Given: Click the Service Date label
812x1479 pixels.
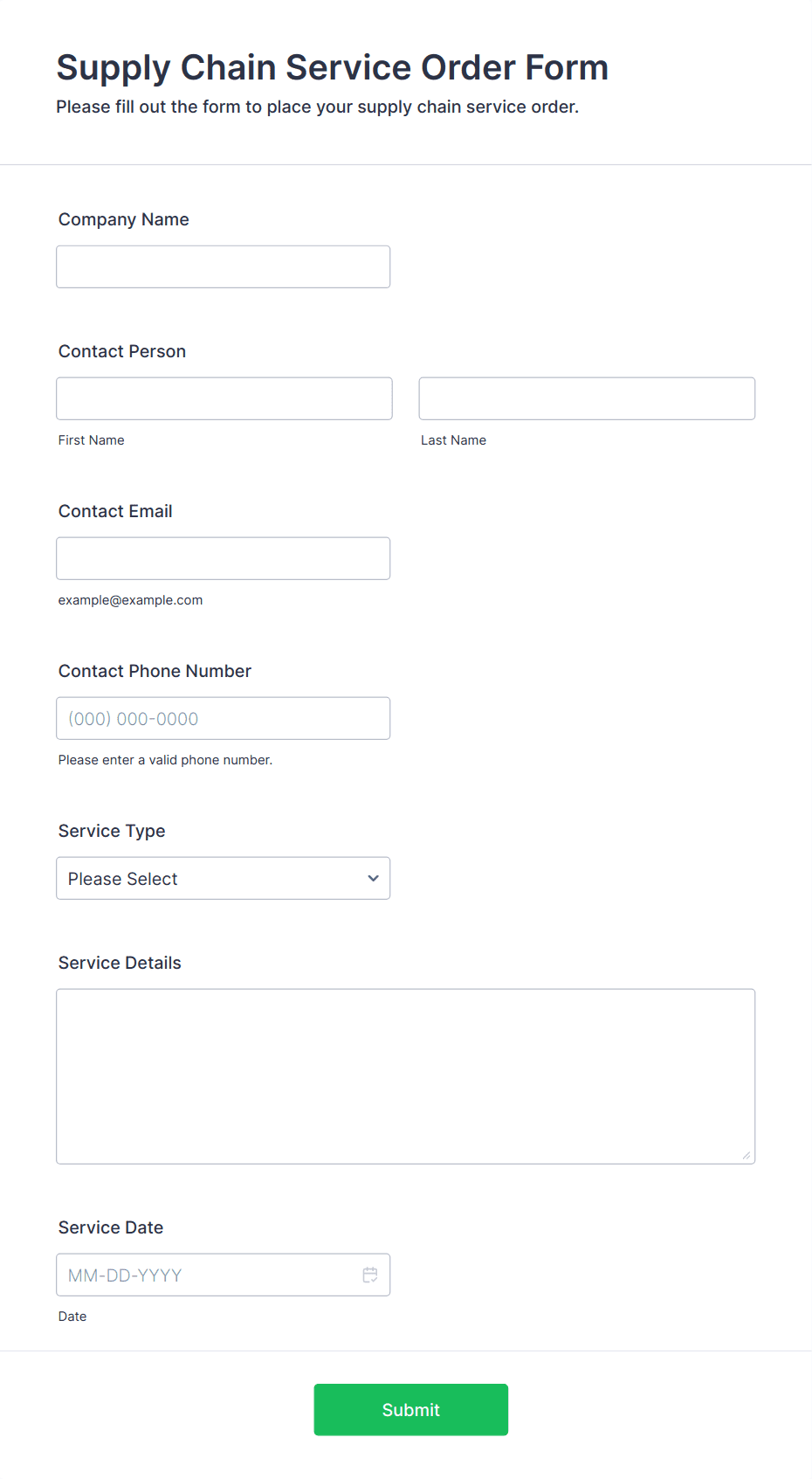Looking at the screenshot, I should (111, 1227).
